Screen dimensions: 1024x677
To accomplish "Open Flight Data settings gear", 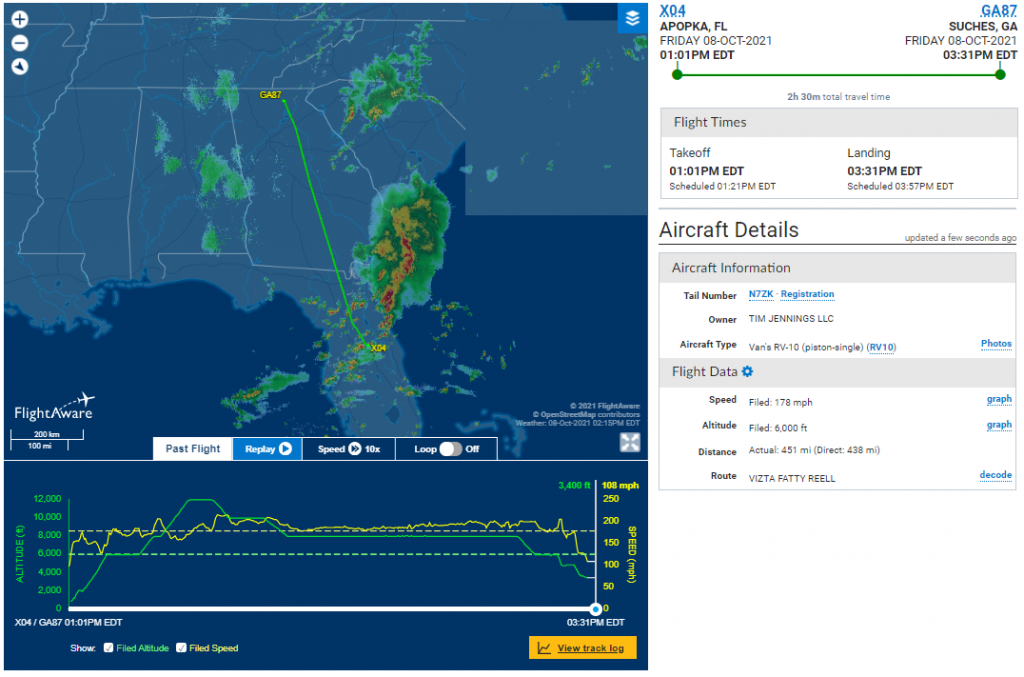I will click(746, 372).
